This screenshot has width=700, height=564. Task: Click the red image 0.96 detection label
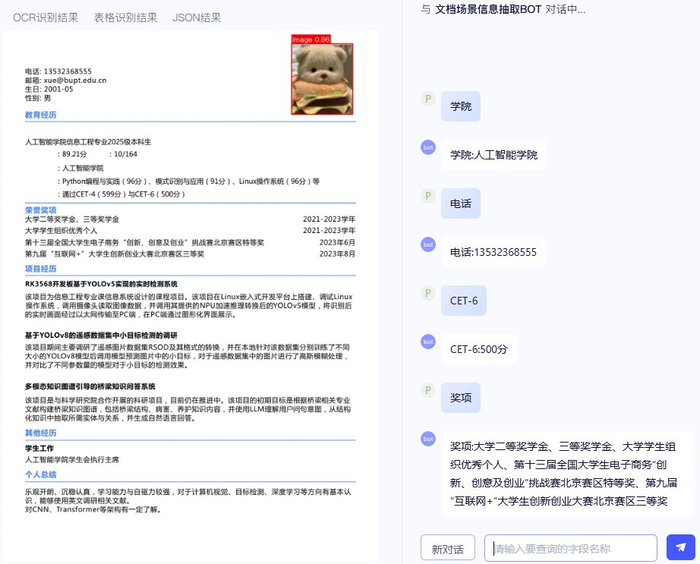click(x=311, y=39)
